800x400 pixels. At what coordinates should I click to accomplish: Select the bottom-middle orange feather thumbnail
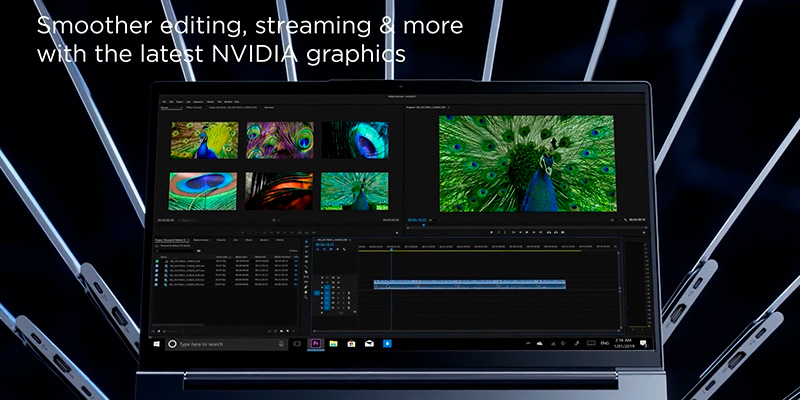click(x=279, y=190)
